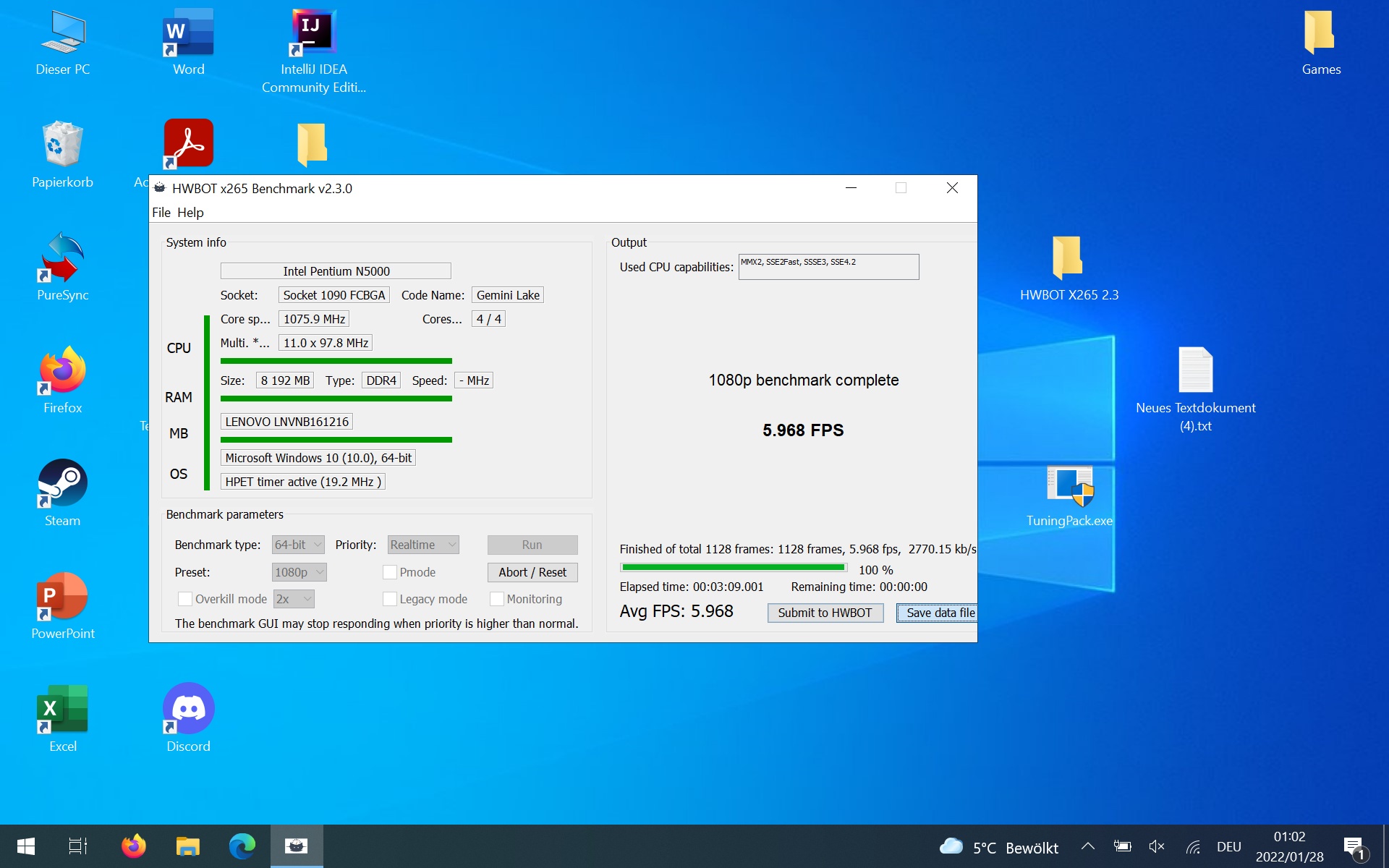This screenshot has height=868, width=1389.
Task: Click HWBOT benchmark taskbar button
Action: (297, 846)
